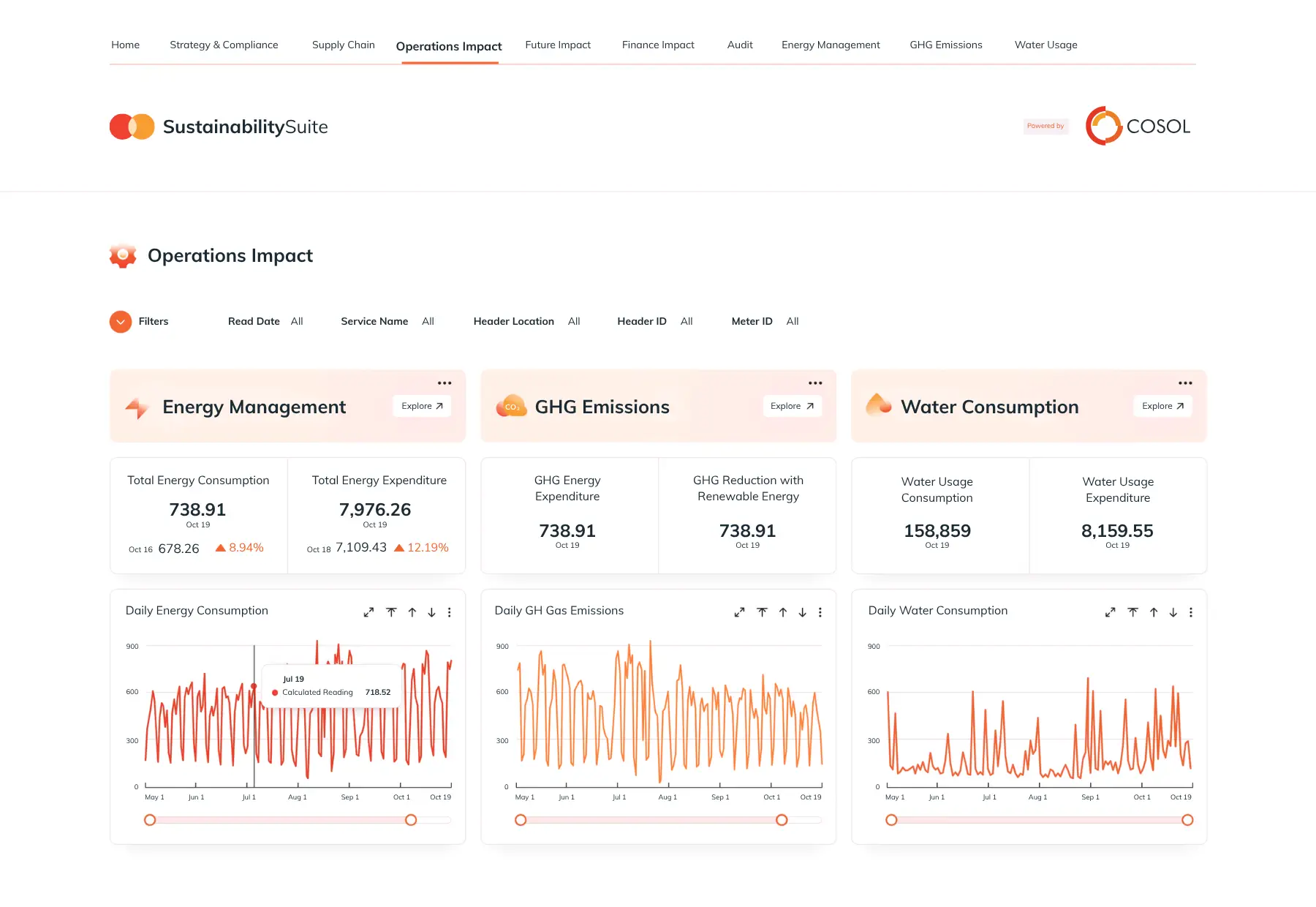Click drill-up arrow on Daily Energy Consumption
This screenshot has width=1316, height=907.
pyautogui.click(x=412, y=612)
